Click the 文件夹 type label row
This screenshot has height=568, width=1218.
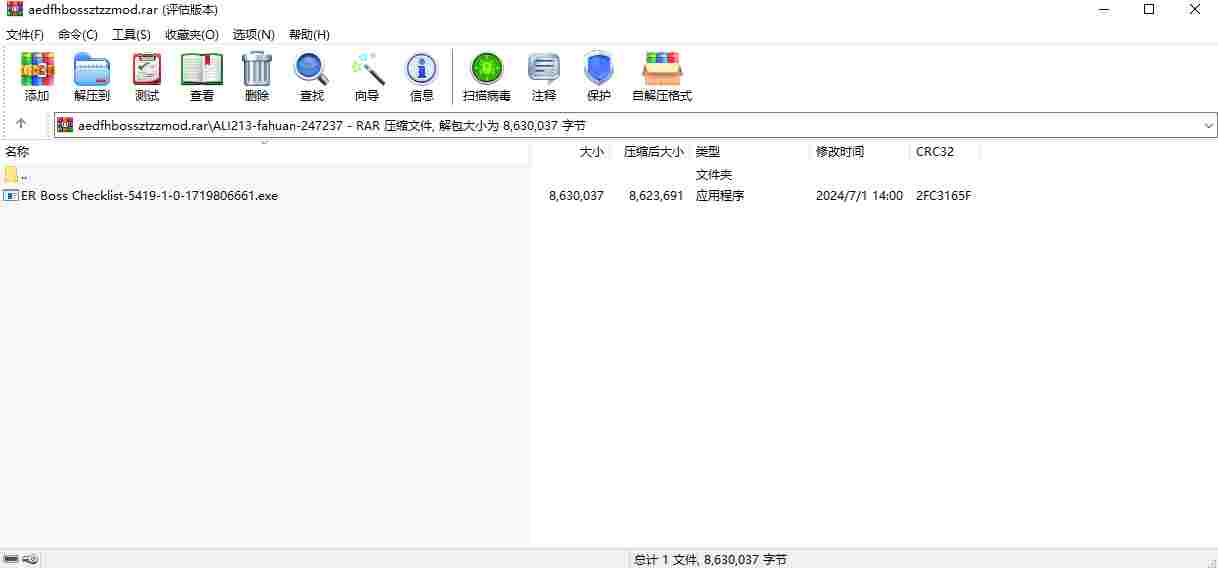[x=714, y=175]
